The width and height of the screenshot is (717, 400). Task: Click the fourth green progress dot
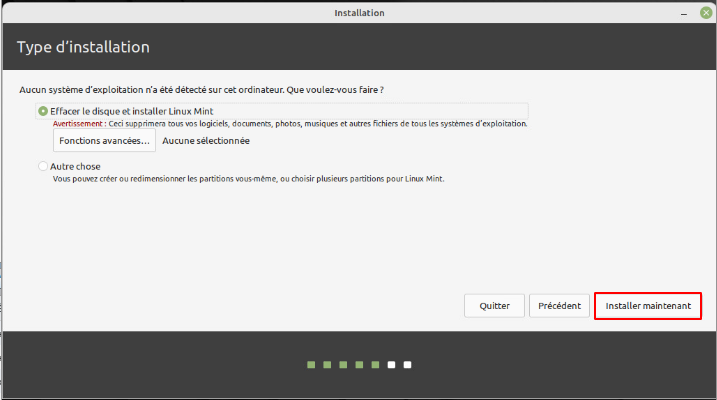tap(359, 365)
